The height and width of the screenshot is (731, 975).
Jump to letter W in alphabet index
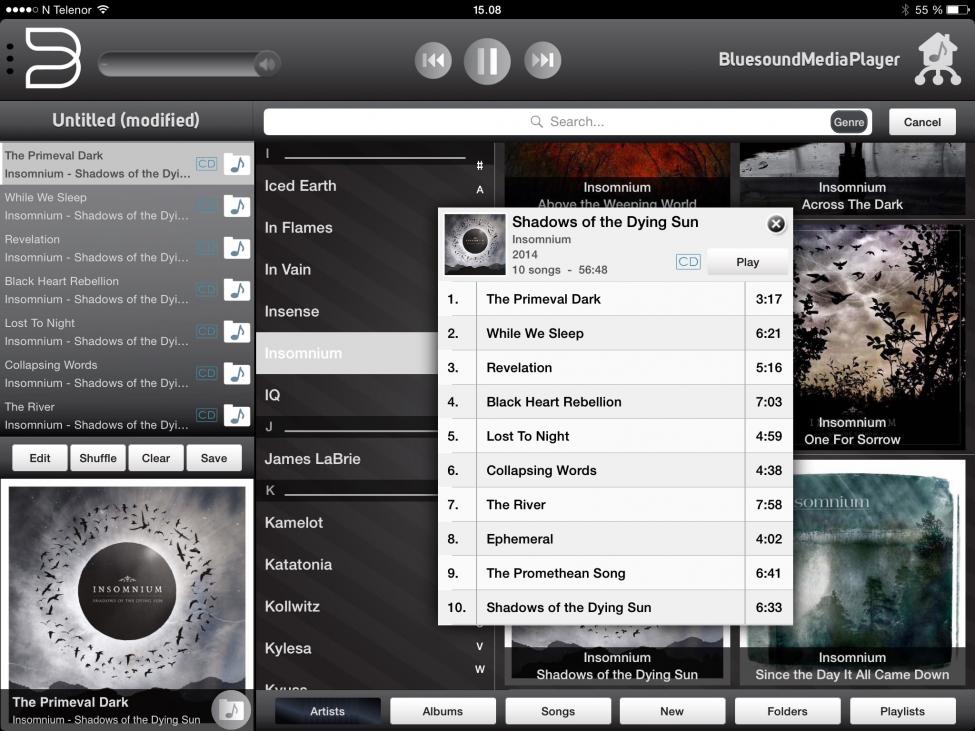(x=479, y=669)
